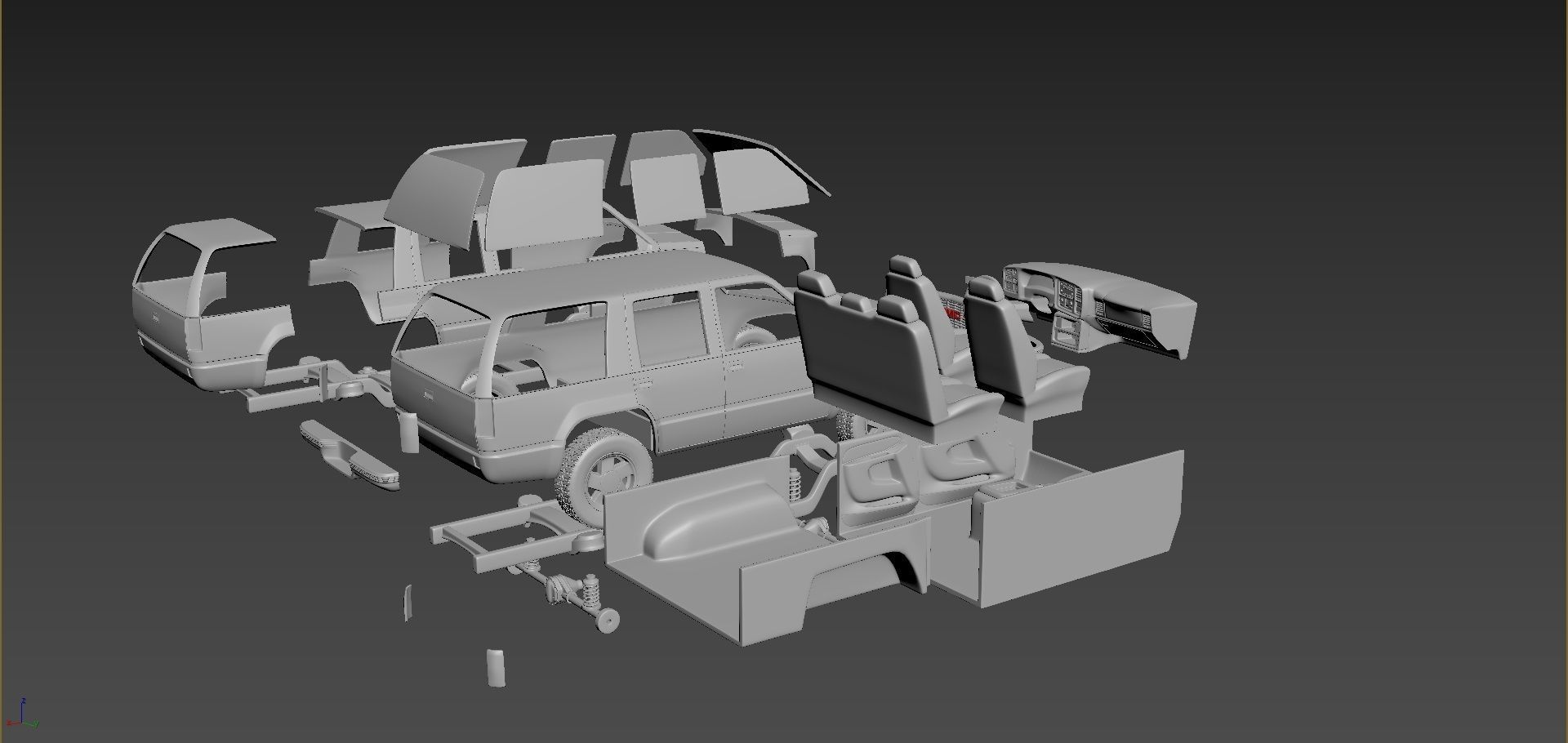This screenshot has width=1568, height=743.
Task: Select the small cylinder at the viewport bottom
Action: point(496,668)
